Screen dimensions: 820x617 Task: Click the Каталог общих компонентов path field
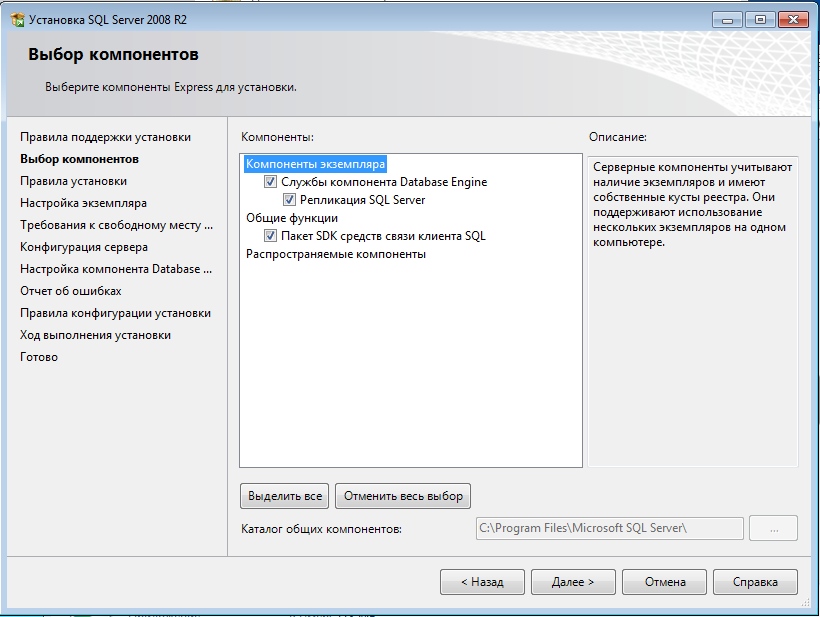click(x=609, y=528)
